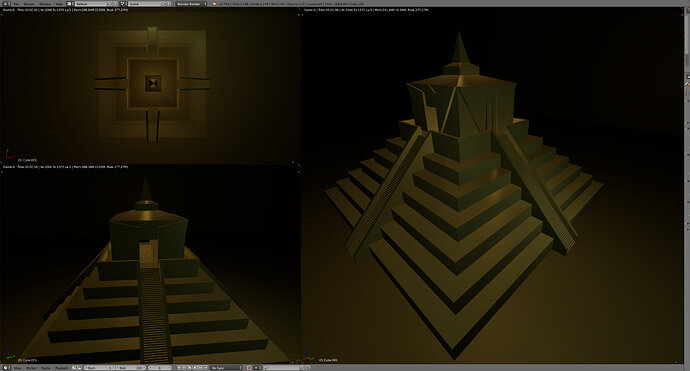Edit the Scene name field
690x371 pixels.
(144, 4)
